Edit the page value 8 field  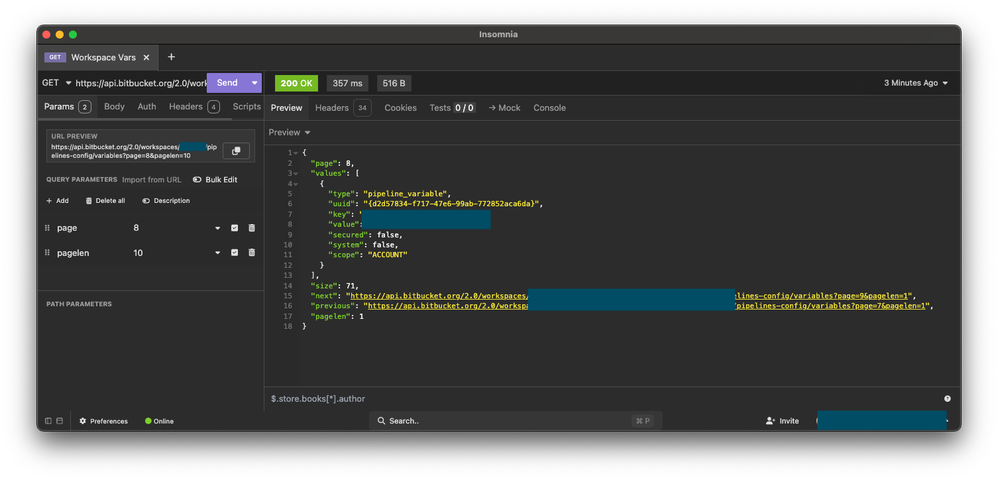(x=171, y=228)
